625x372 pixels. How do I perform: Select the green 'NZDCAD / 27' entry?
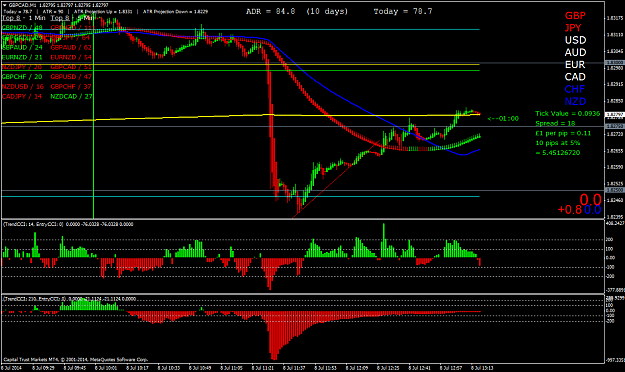coord(71,96)
